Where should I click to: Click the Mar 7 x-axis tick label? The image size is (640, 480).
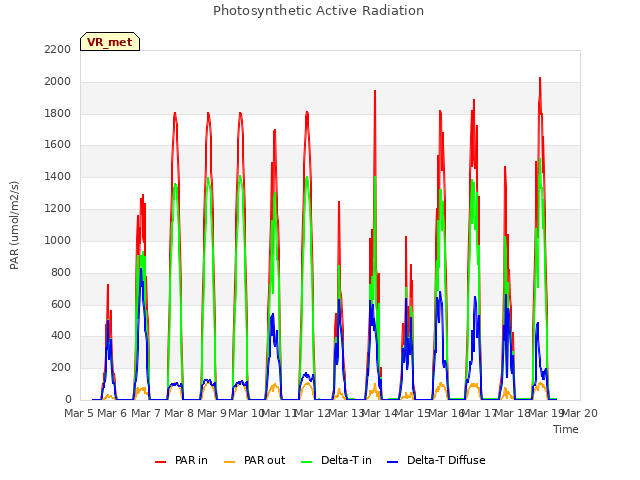click(x=146, y=413)
